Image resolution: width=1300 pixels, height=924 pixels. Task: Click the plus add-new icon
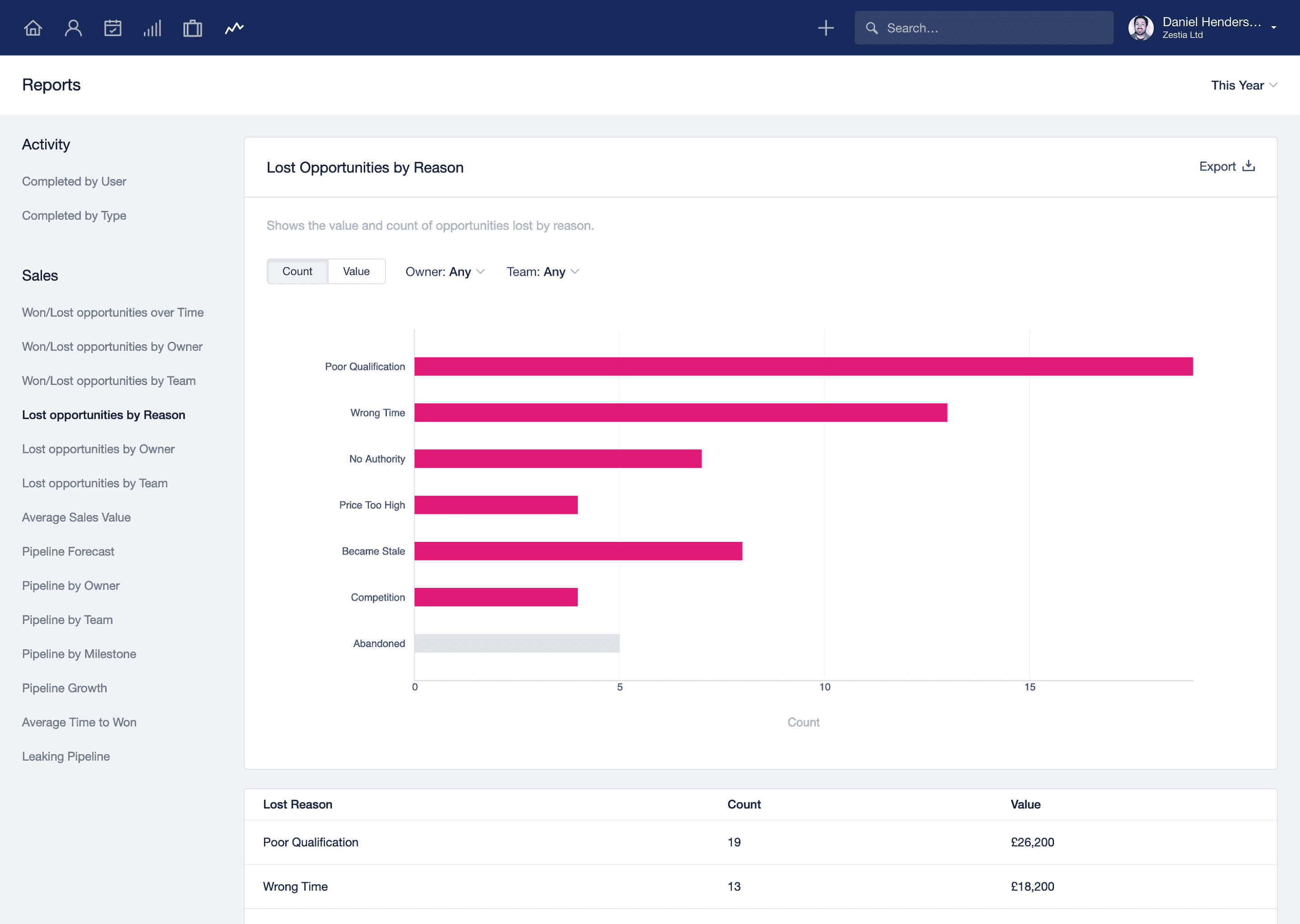(x=825, y=28)
